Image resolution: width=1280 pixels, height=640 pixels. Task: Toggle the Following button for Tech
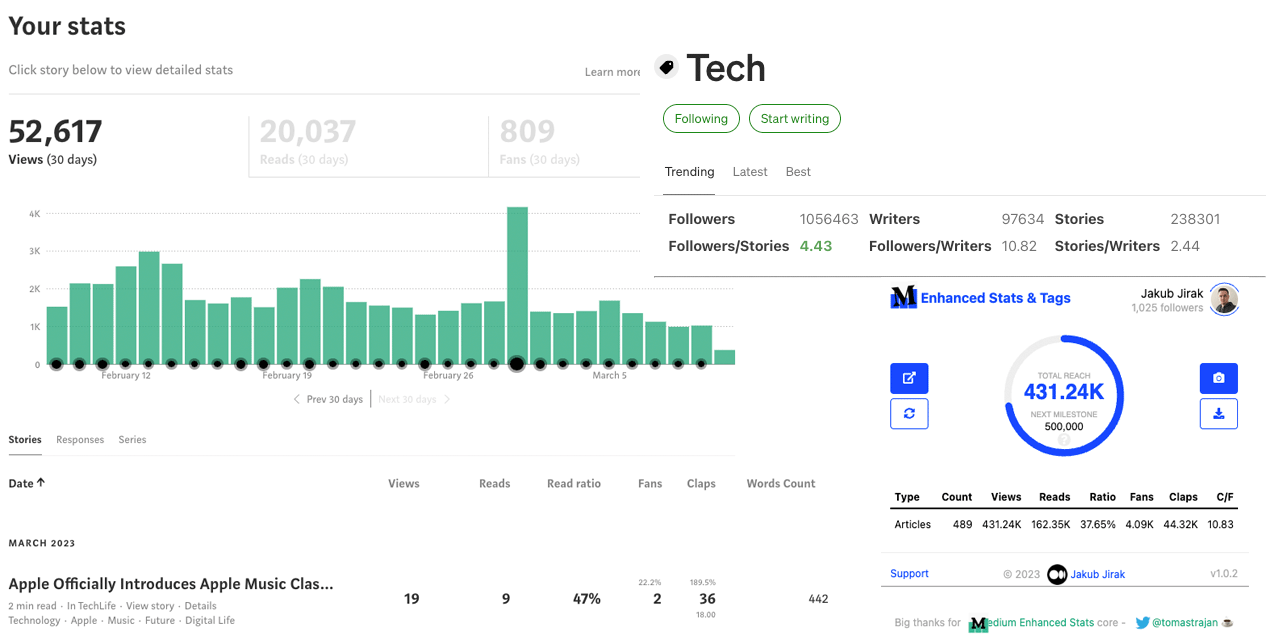[x=701, y=118]
